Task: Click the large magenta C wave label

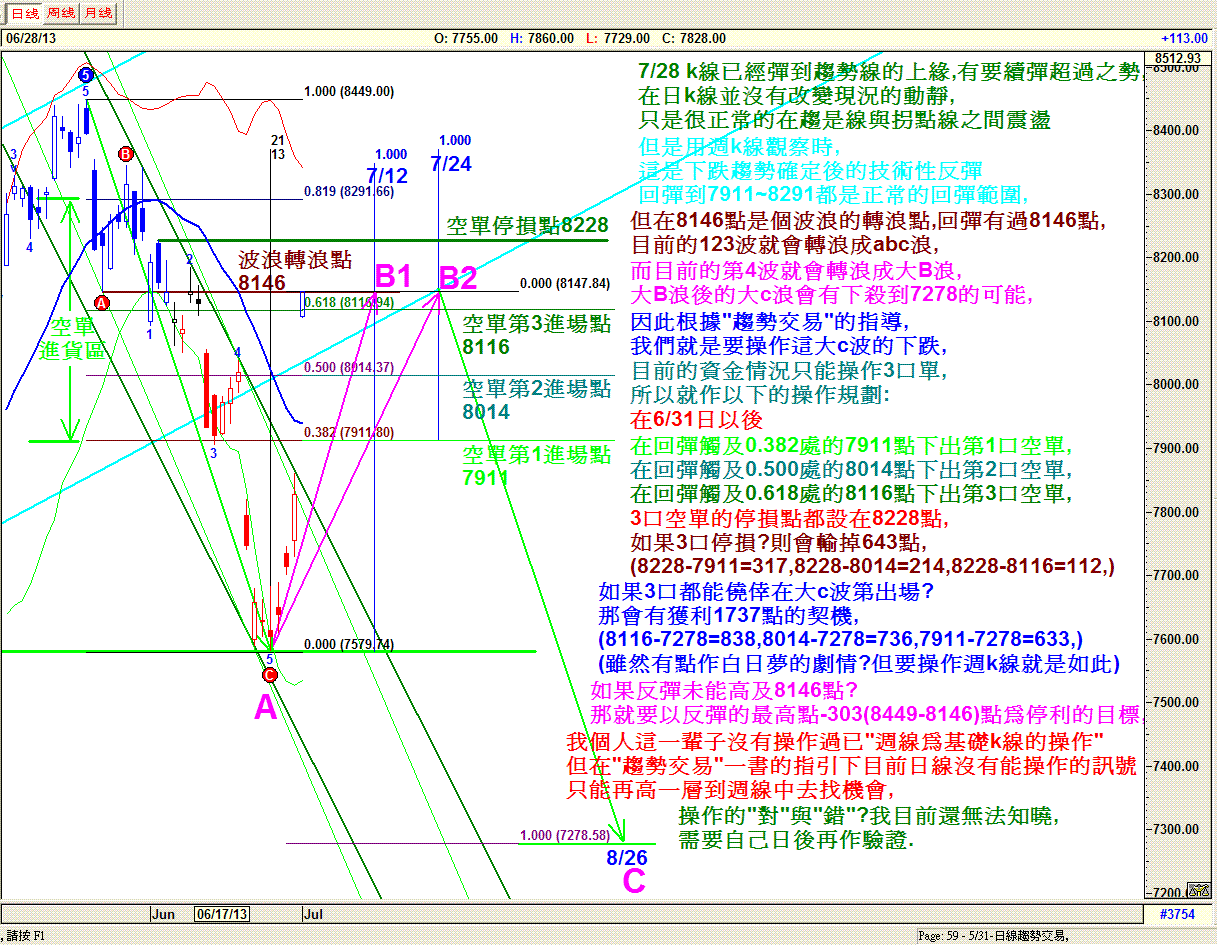Action: [634, 881]
